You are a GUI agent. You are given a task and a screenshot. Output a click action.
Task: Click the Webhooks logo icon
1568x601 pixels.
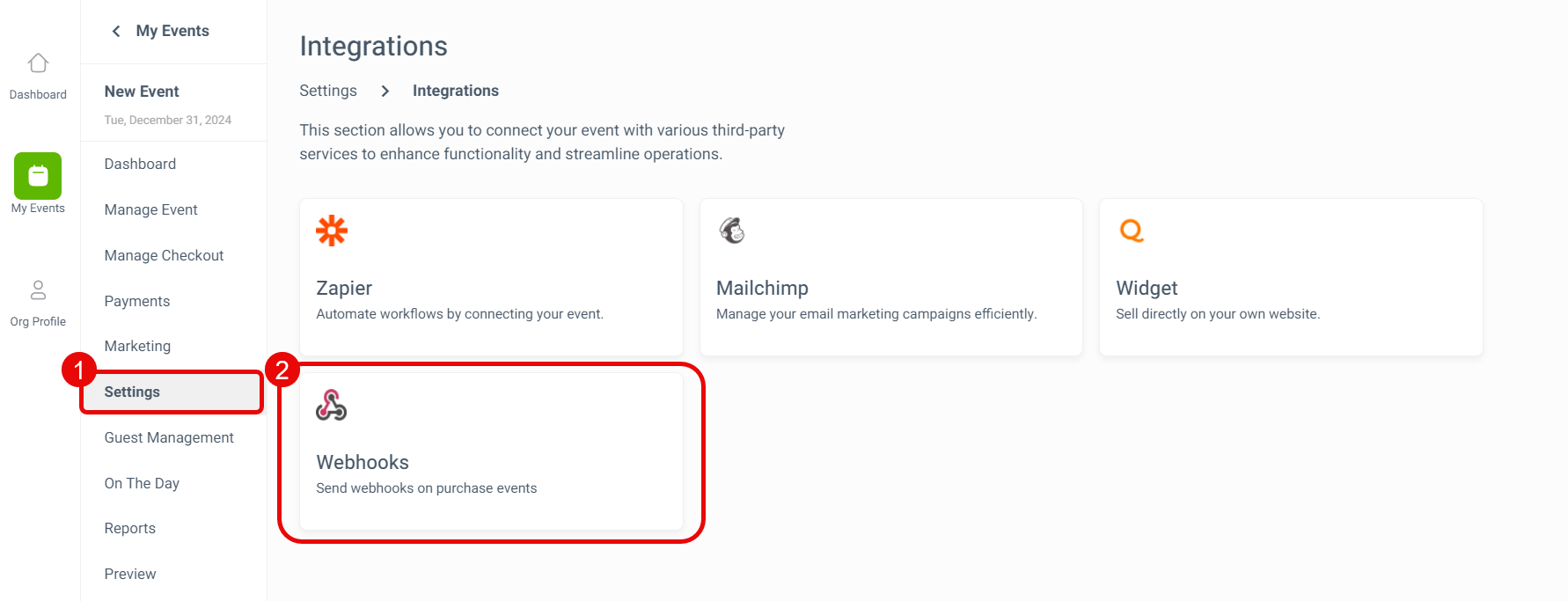tap(332, 405)
